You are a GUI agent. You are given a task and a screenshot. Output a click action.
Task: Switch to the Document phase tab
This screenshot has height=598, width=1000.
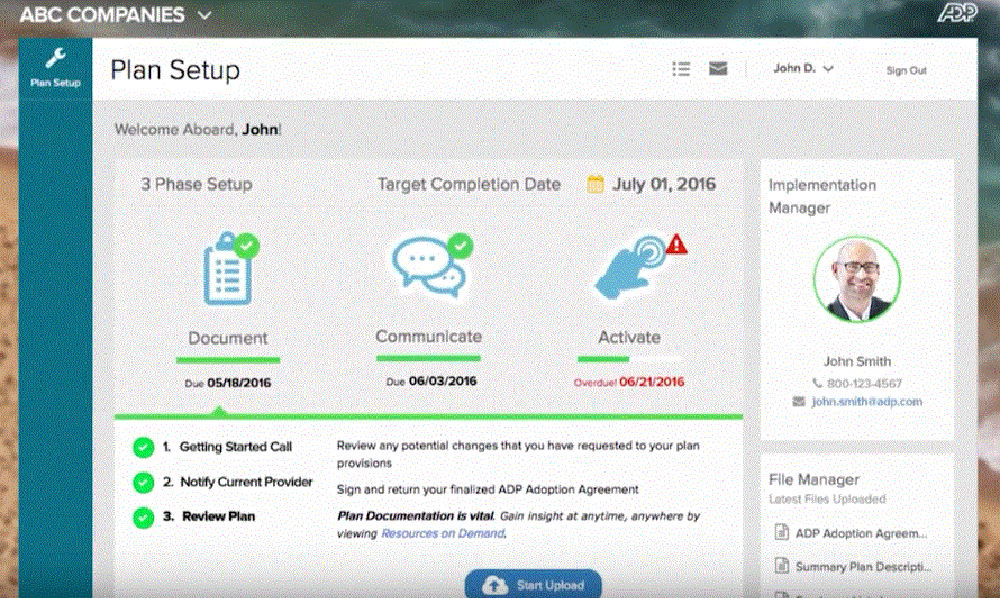228,338
